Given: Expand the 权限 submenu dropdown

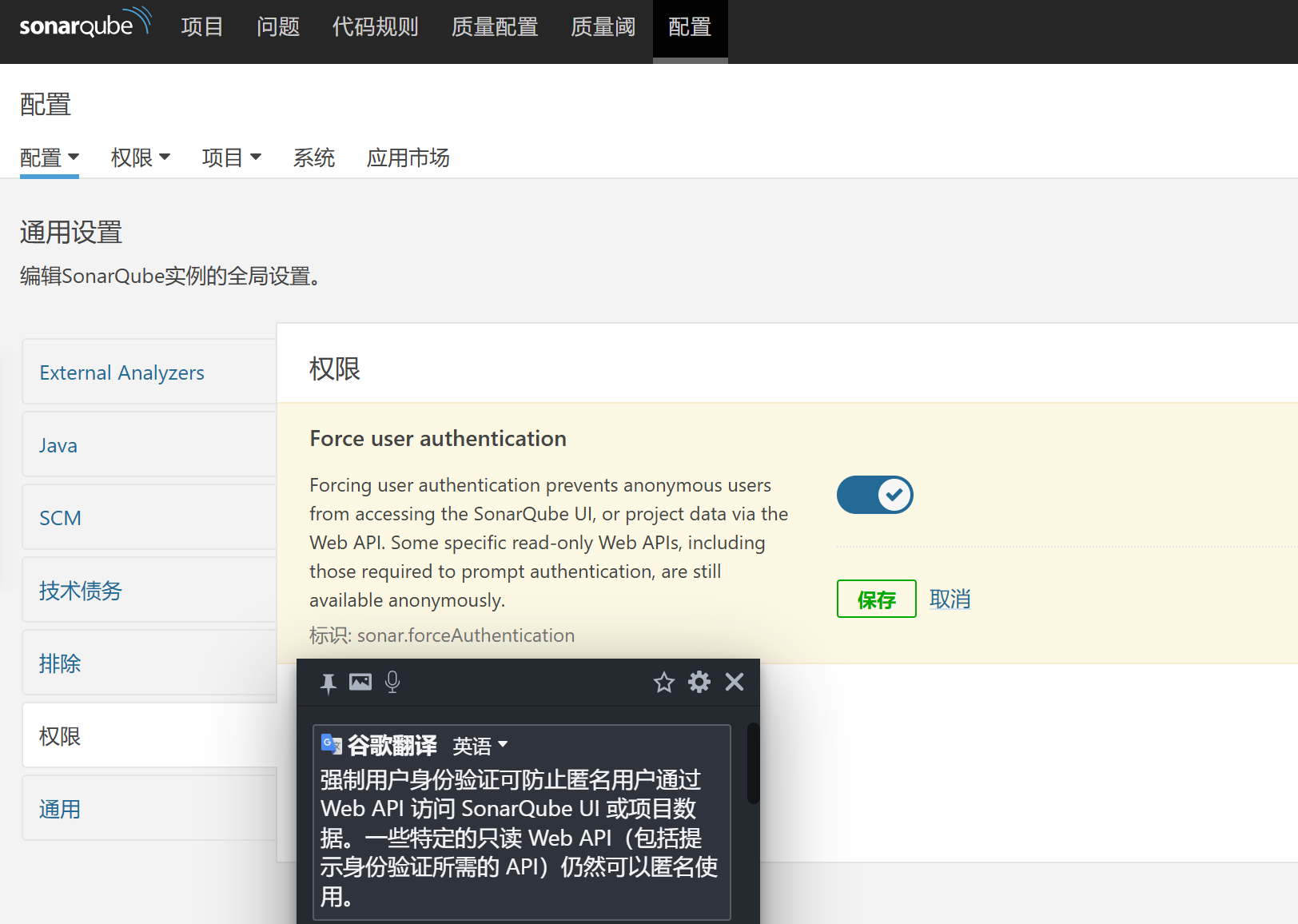Looking at the screenshot, I should pyautogui.click(x=141, y=157).
